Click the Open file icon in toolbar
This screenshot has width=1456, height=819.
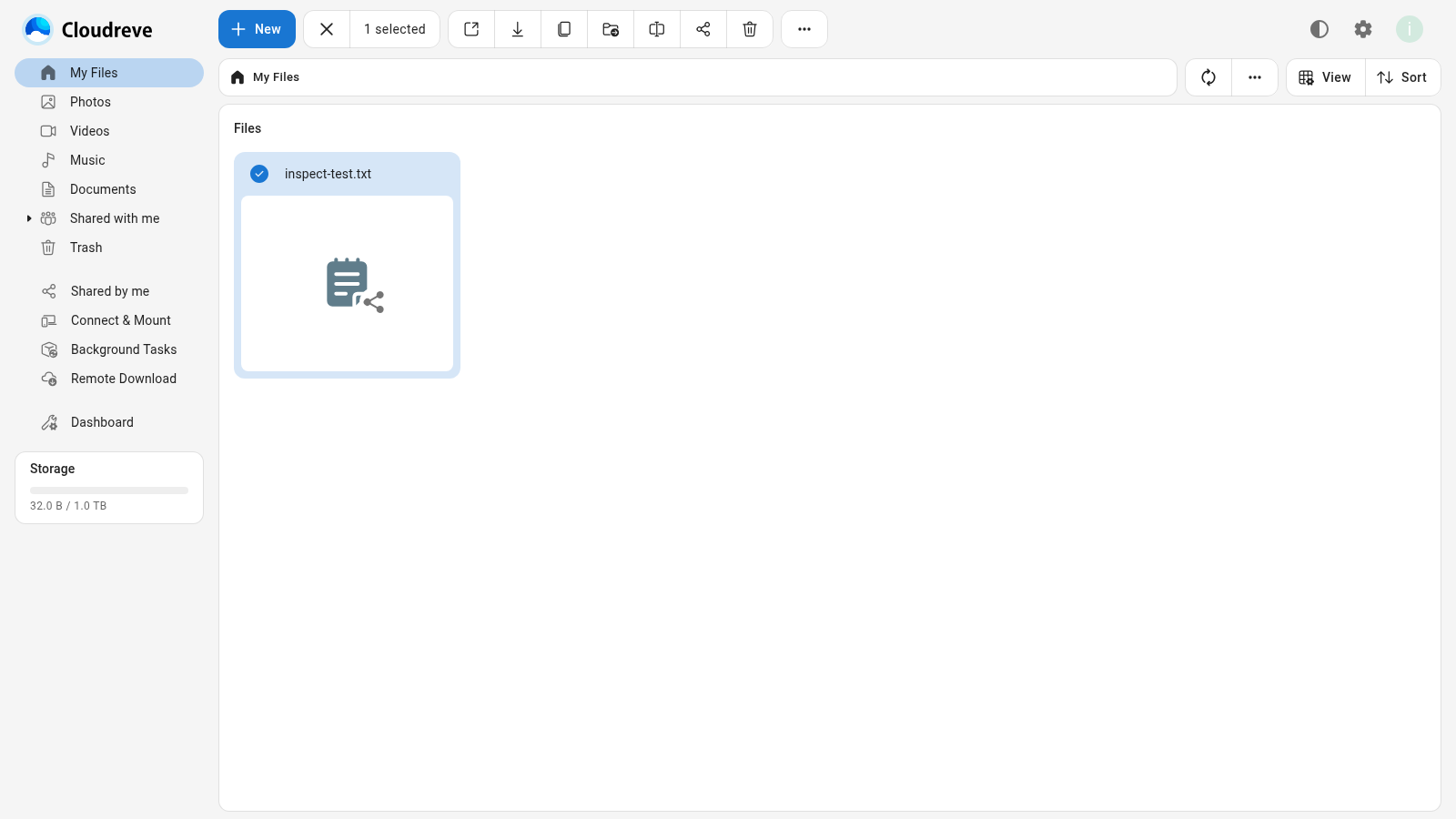(471, 29)
